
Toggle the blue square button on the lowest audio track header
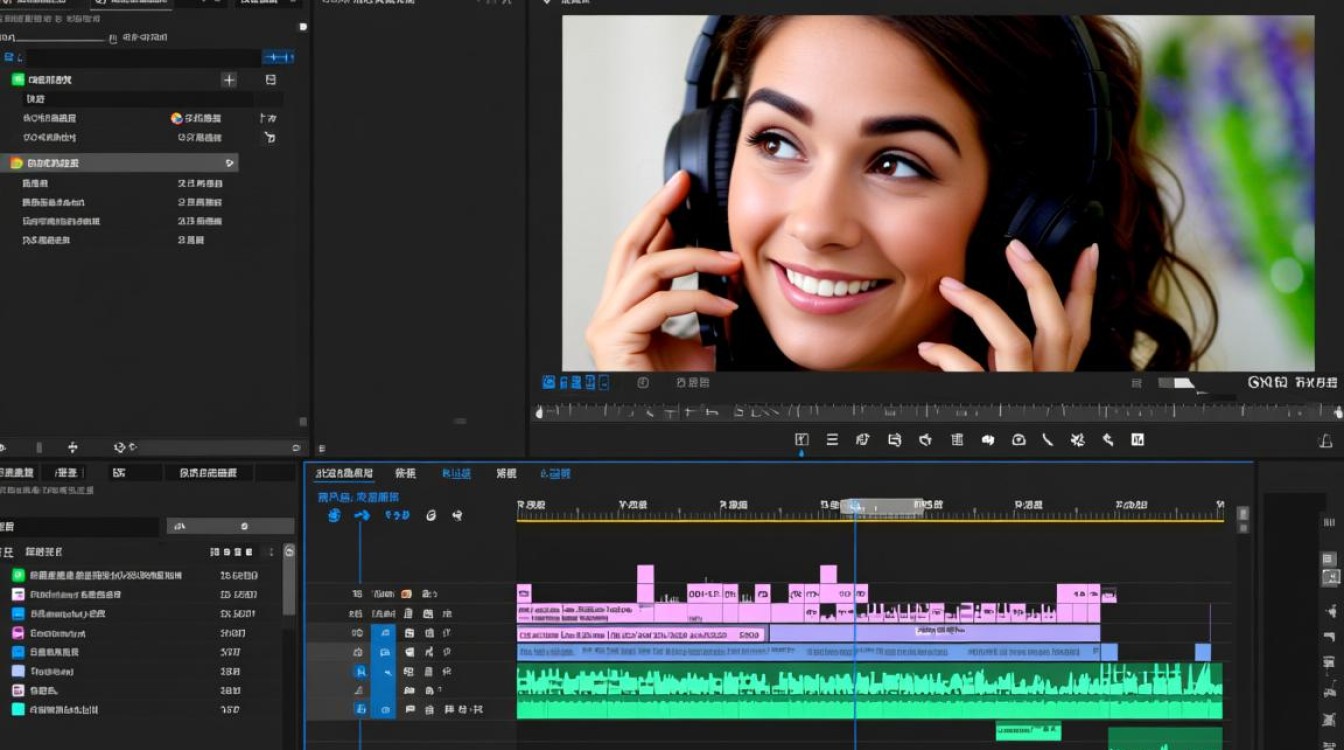(x=360, y=709)
